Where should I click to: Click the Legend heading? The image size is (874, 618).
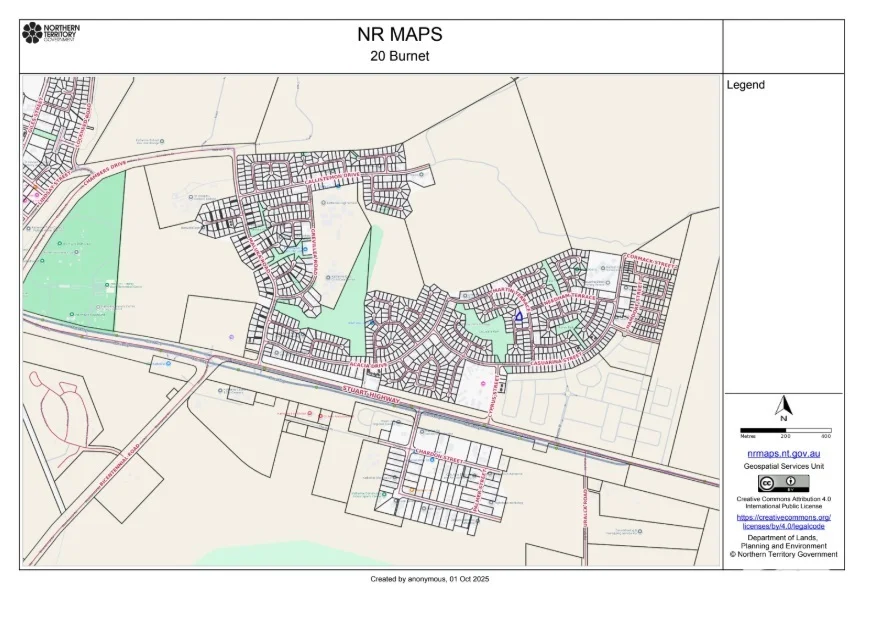[745, 85]
